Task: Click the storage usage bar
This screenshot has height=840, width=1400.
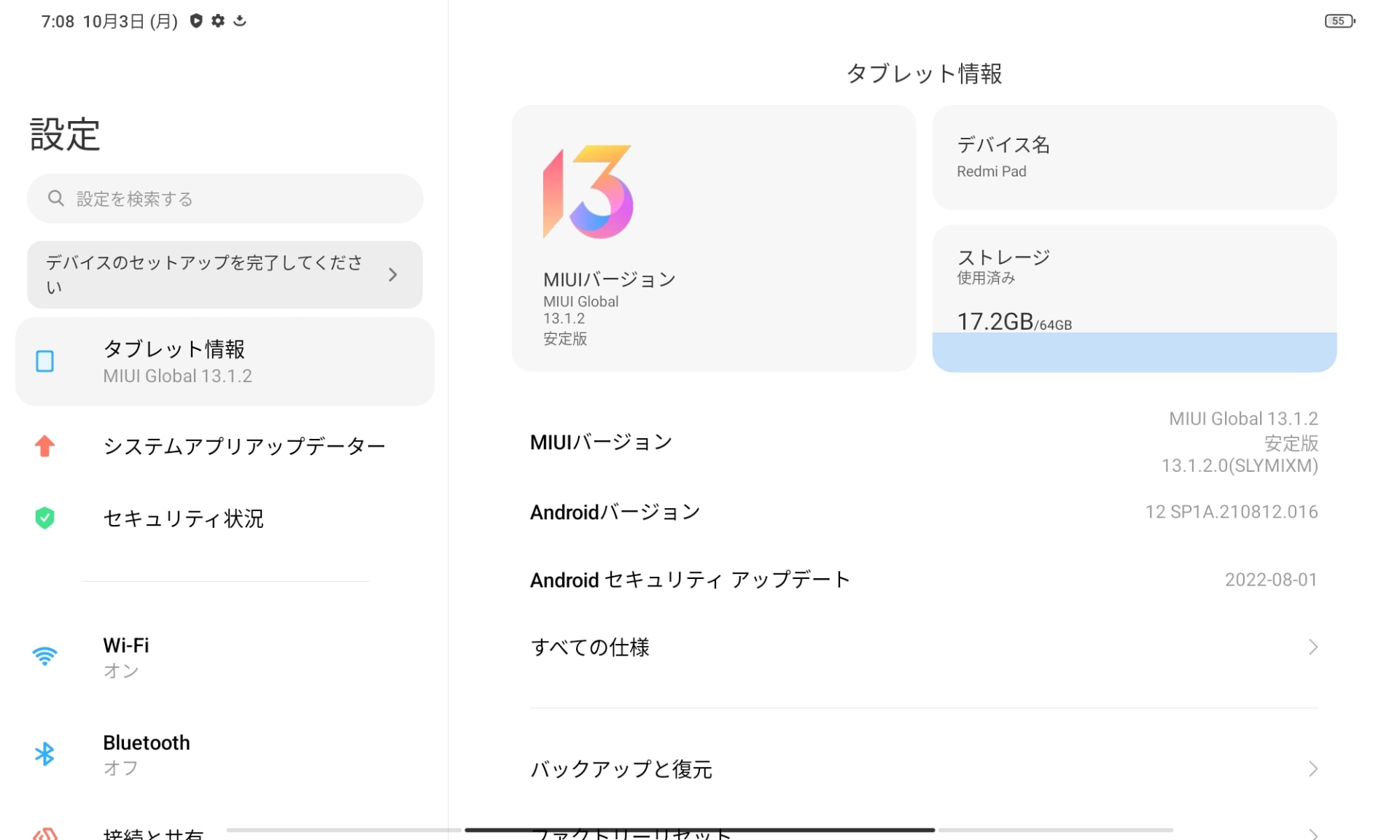Action: 1134,352
